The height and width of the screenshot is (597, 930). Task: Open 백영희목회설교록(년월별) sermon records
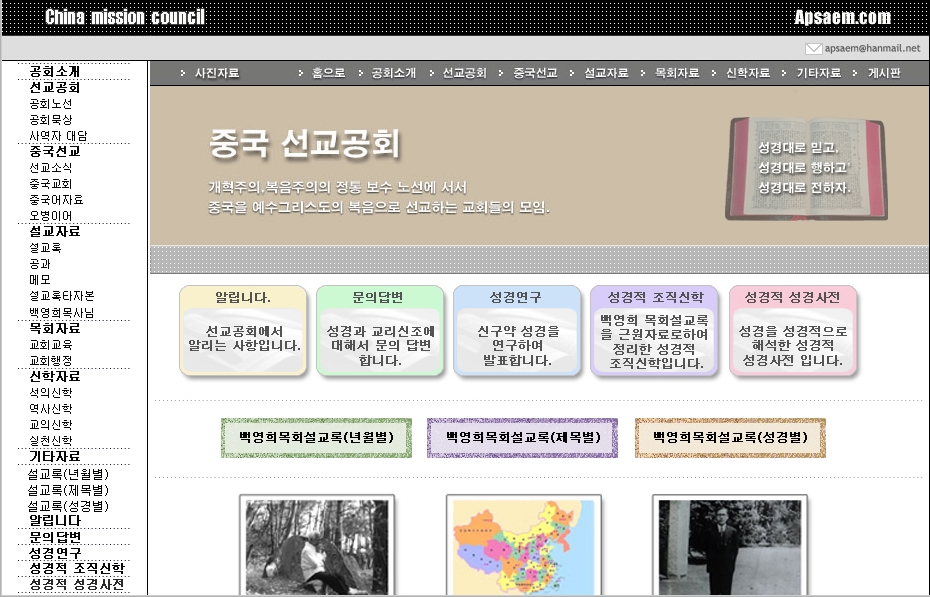tap(315, 438)
